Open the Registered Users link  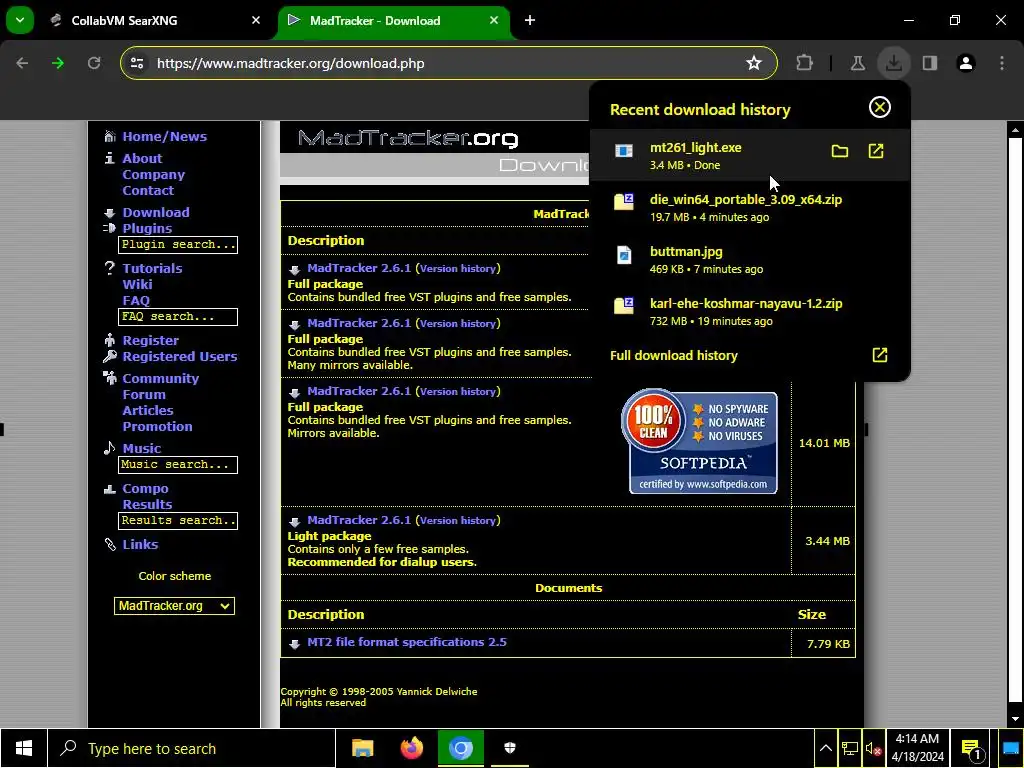(180, 357)
